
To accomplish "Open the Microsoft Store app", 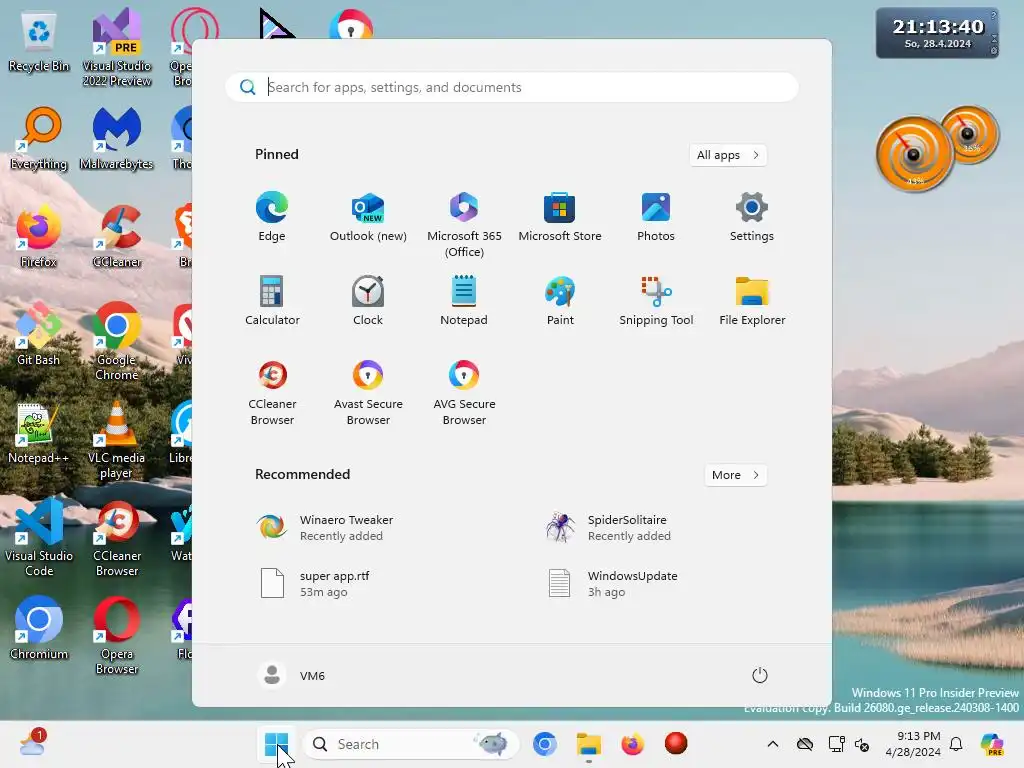I will [560, 217].
